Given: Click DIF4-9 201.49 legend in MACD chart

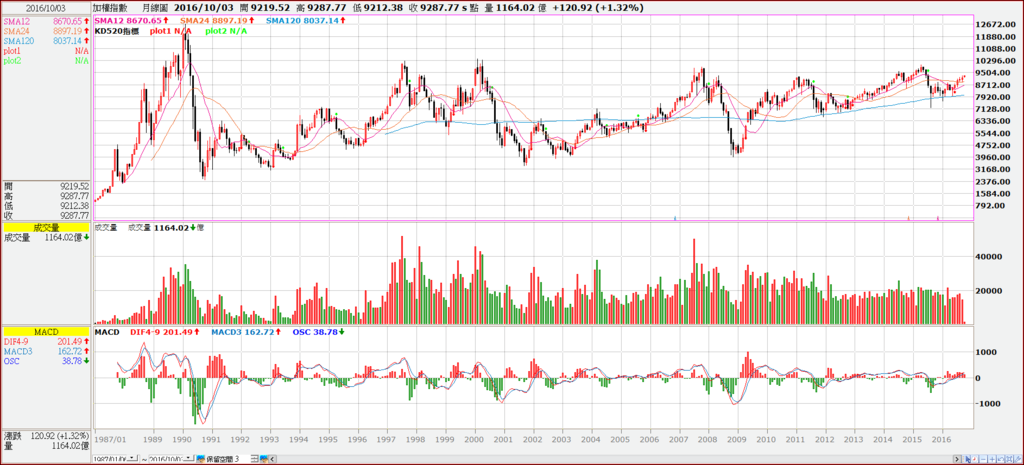Looking at the screenshot, I should [x=165, y=332].
